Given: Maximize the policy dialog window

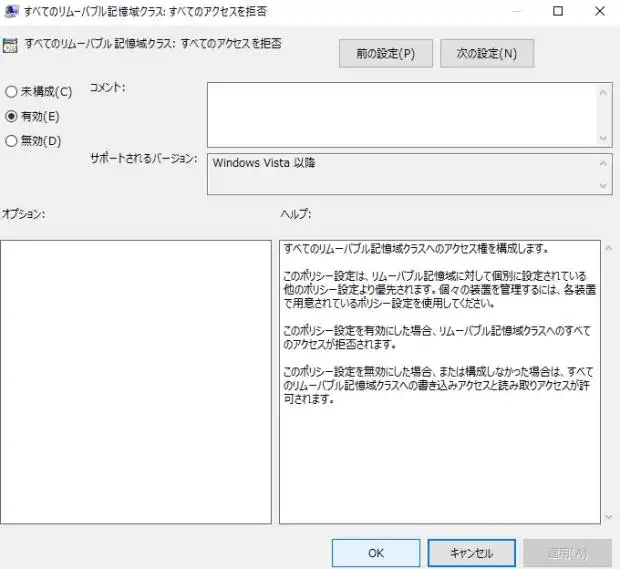Looking at the screenshot, I should click(558, 11).
